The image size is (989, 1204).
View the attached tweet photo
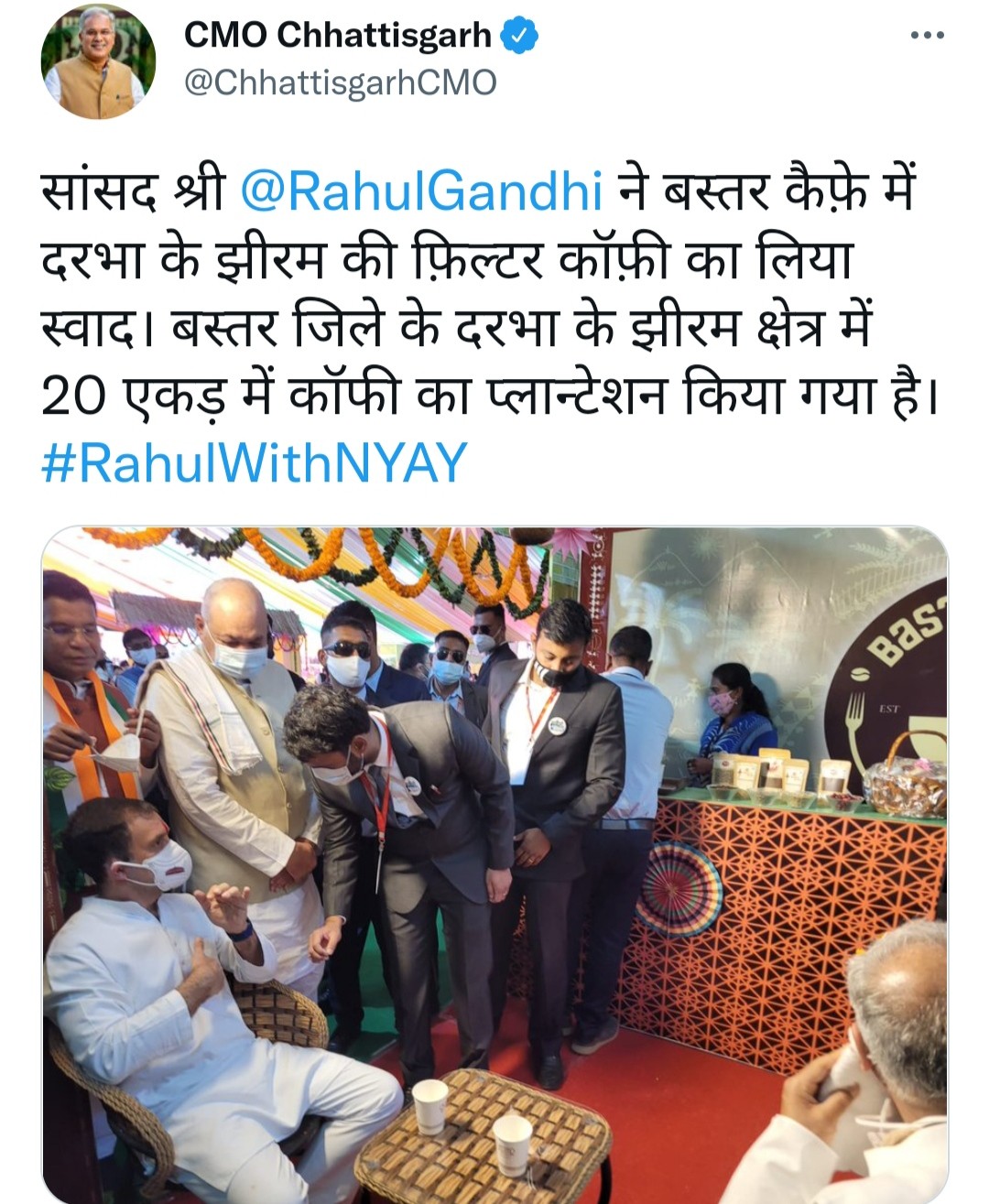494,864
